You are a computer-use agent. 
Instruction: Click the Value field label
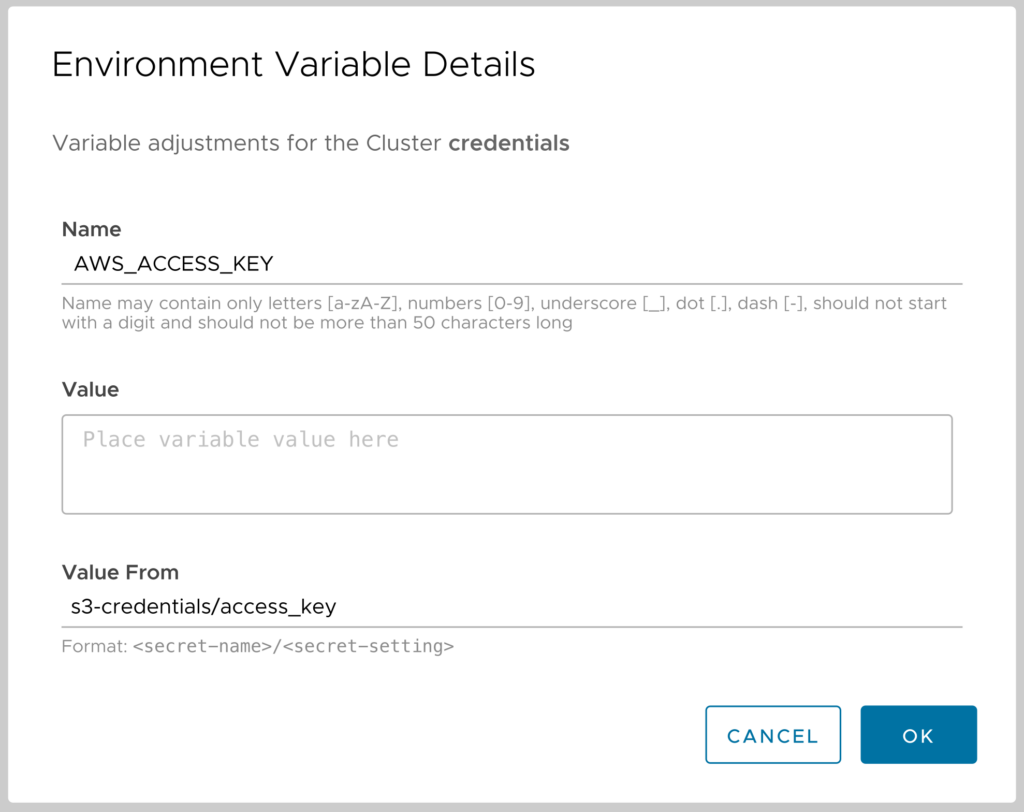(90, 389)
